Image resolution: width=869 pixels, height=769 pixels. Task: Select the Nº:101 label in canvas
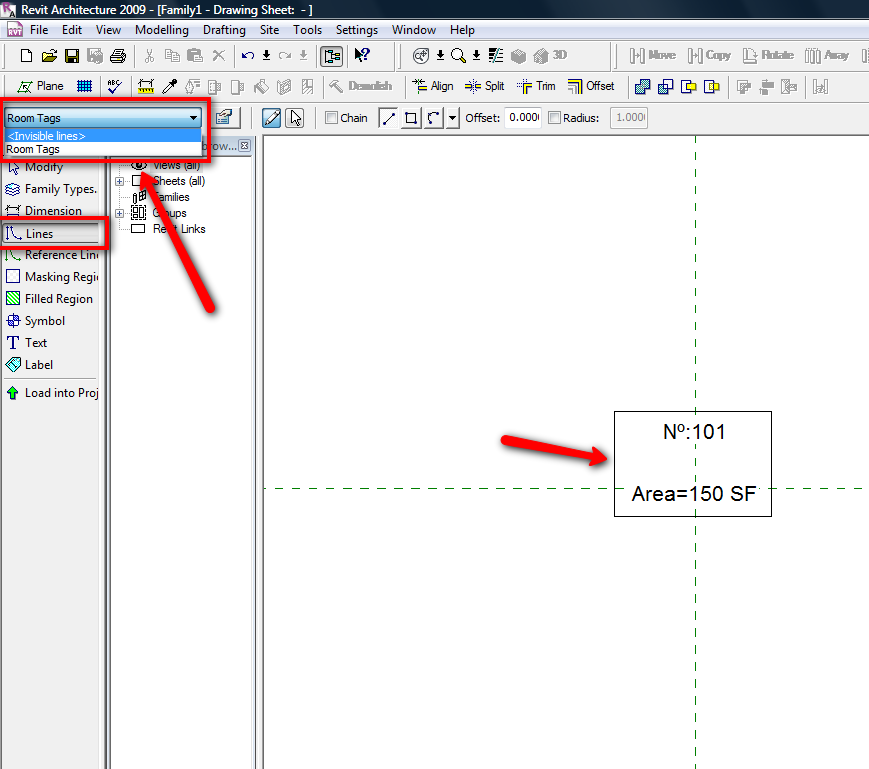tap(694, 432)
